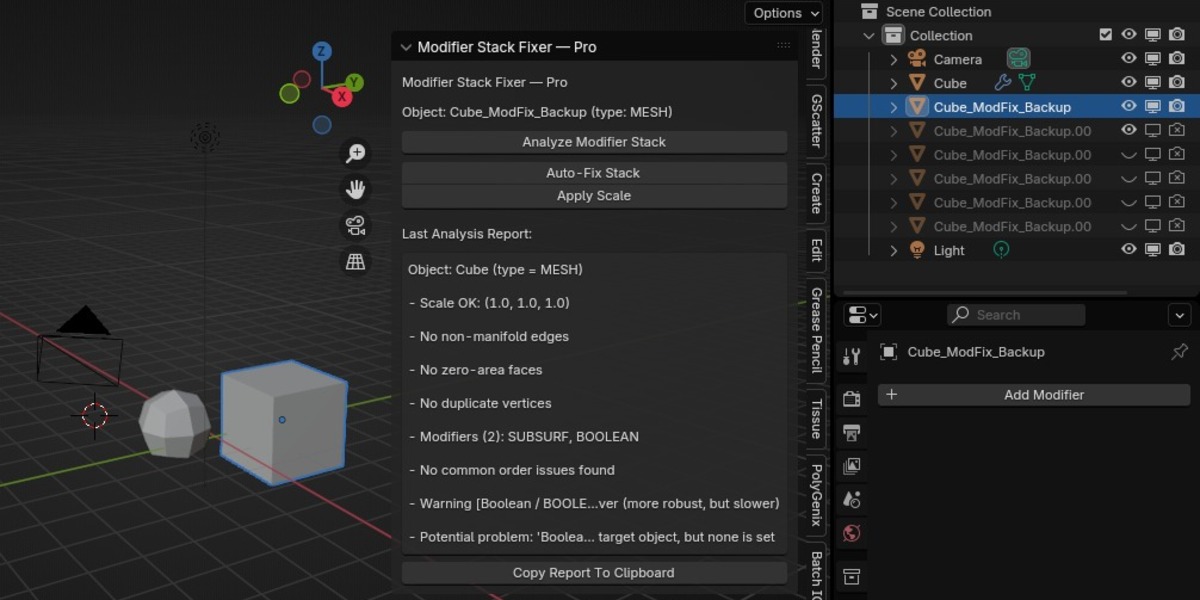Click the mesh triangle icon of the Cube row

point(917,83)
